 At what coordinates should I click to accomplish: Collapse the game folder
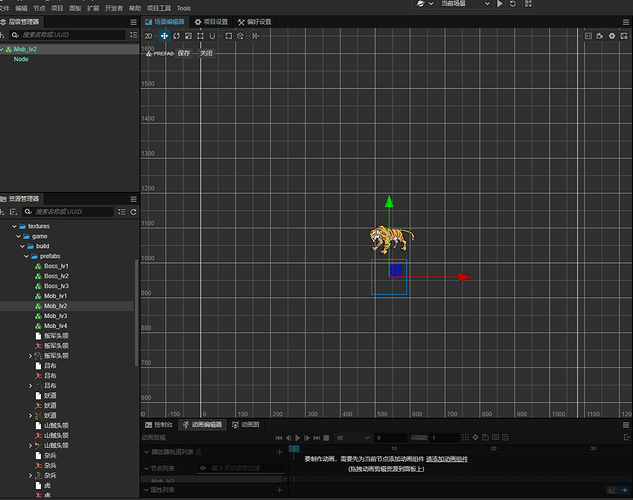pos(19,236)
